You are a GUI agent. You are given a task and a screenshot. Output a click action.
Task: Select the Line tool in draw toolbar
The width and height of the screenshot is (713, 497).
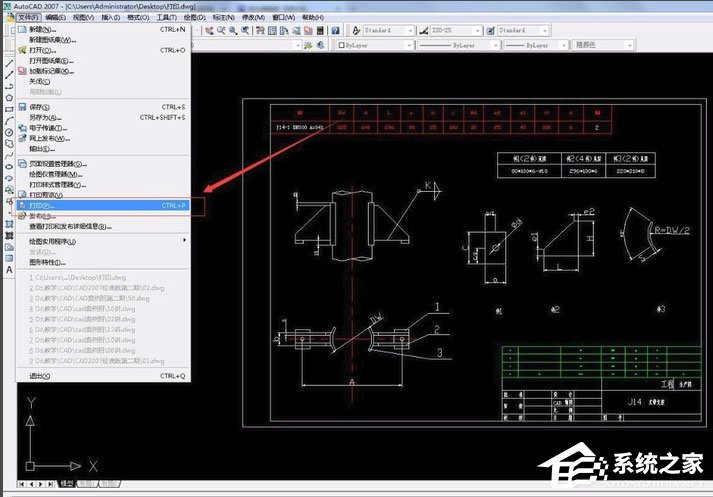tap(9, 64)
